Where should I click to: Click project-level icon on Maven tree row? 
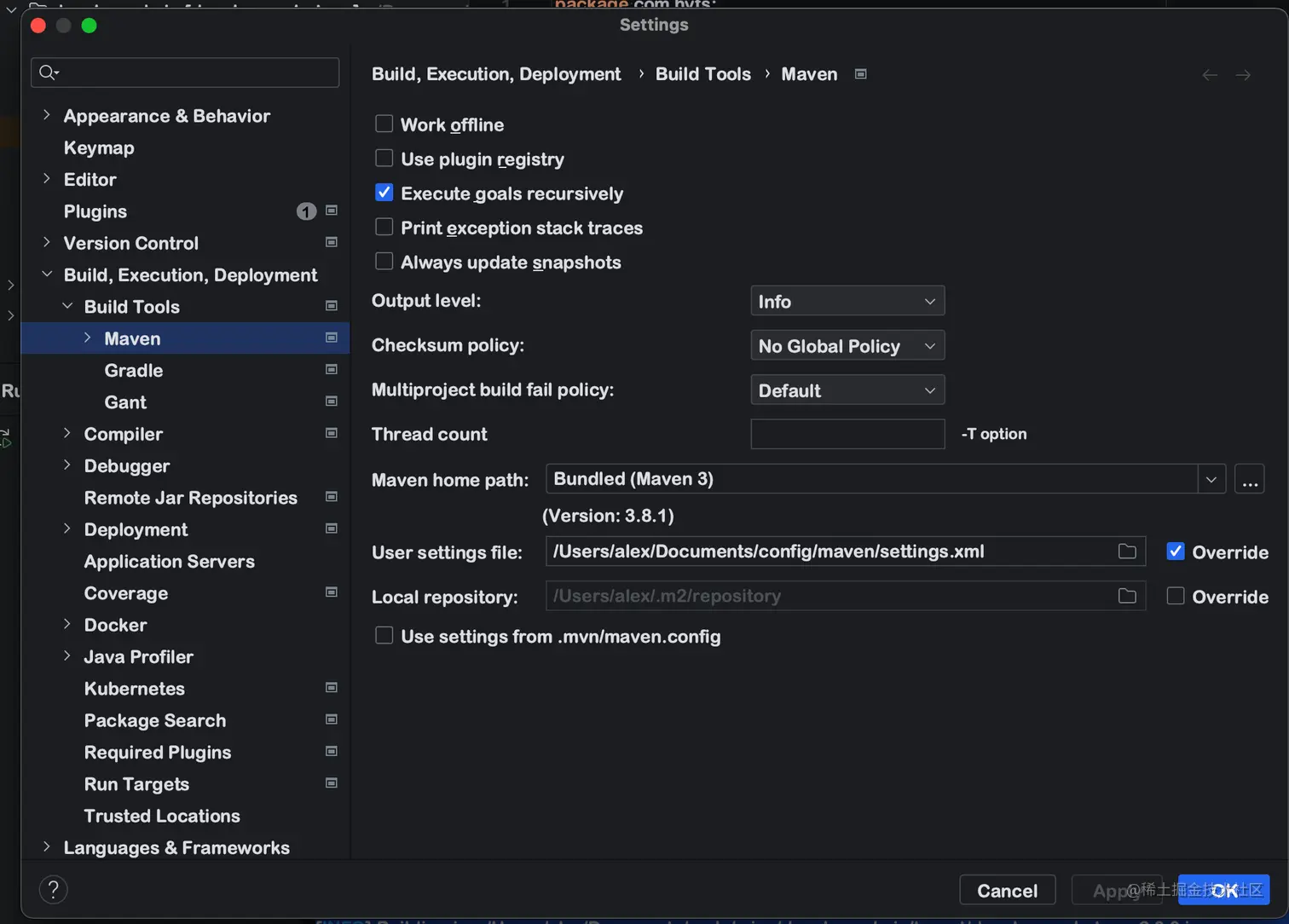click(332, 338)
